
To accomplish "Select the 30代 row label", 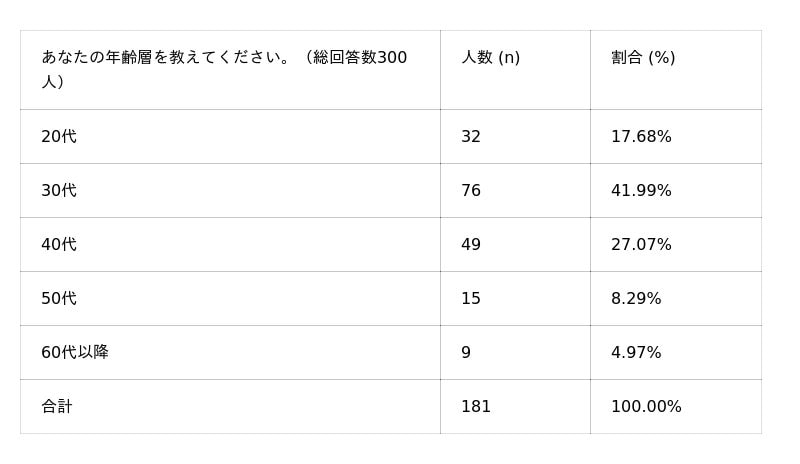I will 59,191.
